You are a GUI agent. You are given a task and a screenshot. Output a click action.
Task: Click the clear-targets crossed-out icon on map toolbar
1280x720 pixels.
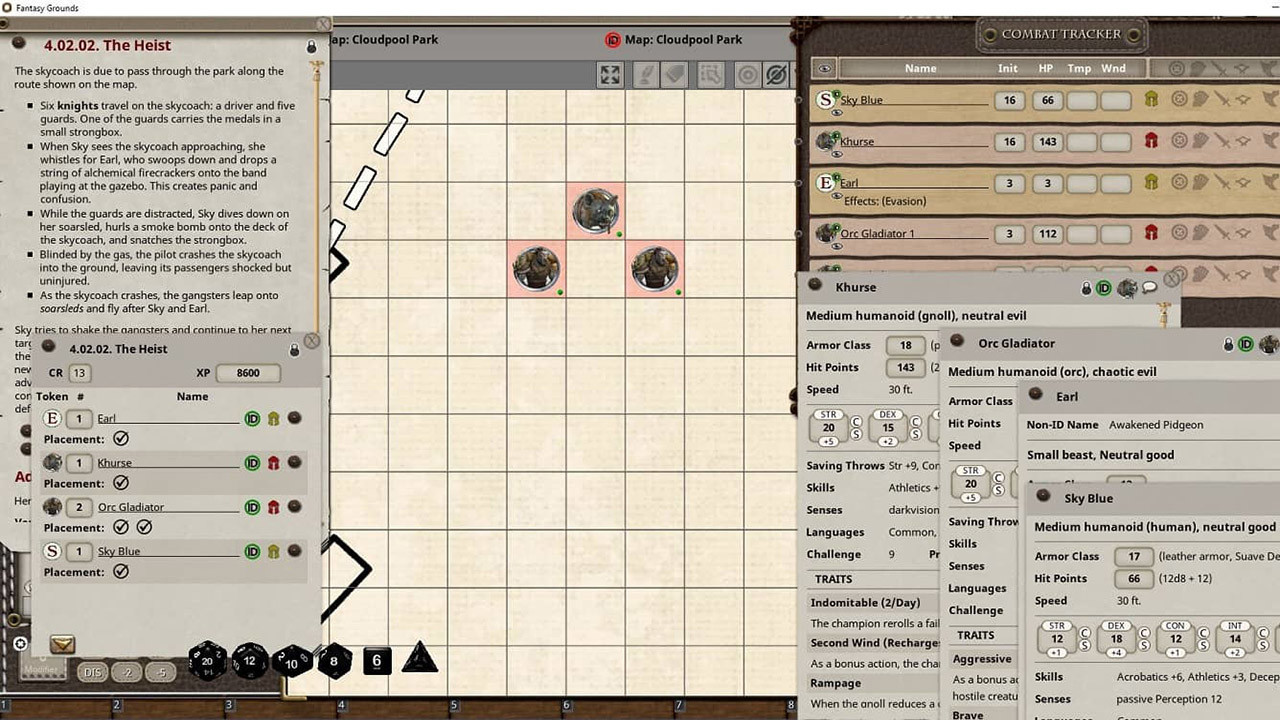tap(776, 74)
